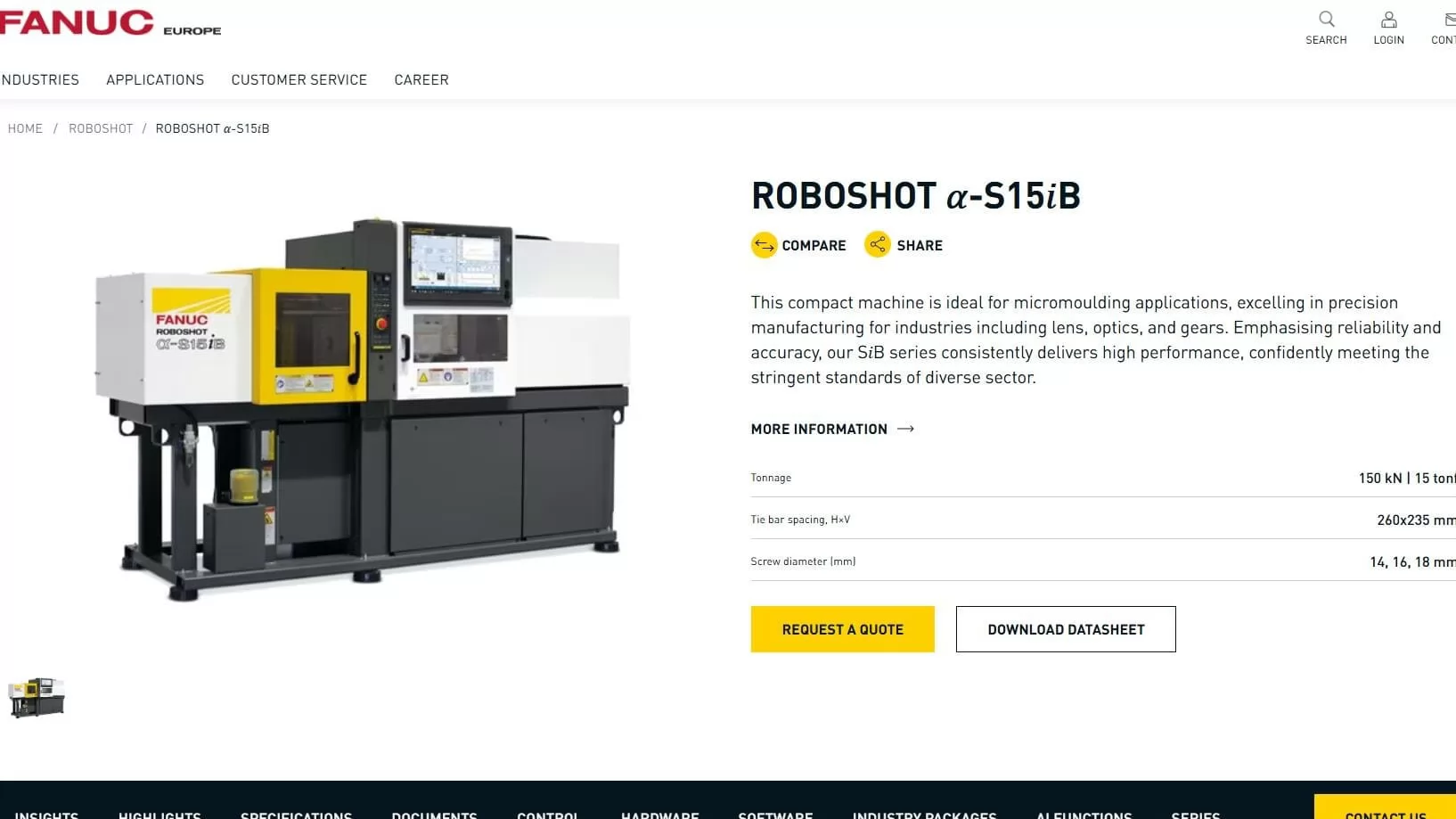Switch to the Control tab
Image resolution: width=1456 pixels, height=819 pixels.
point(548,815)
